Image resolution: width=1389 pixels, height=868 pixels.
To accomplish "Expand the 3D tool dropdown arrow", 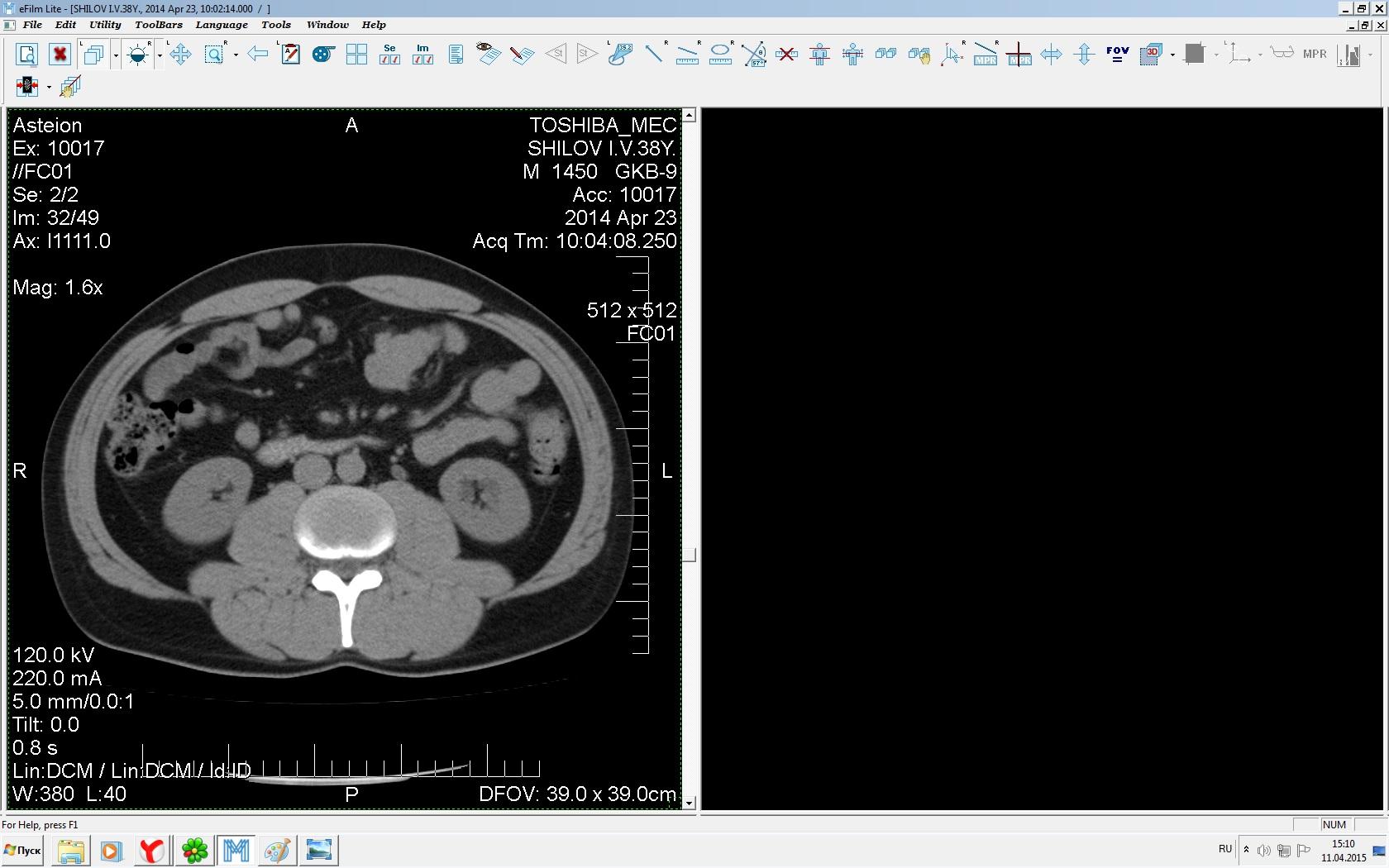I will [x=1172, y=55].
